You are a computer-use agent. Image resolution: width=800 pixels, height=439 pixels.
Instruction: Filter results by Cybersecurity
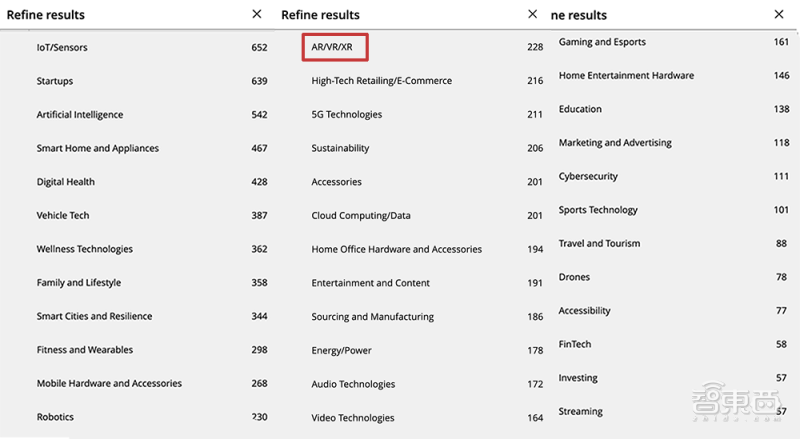[x=588, y=176]
